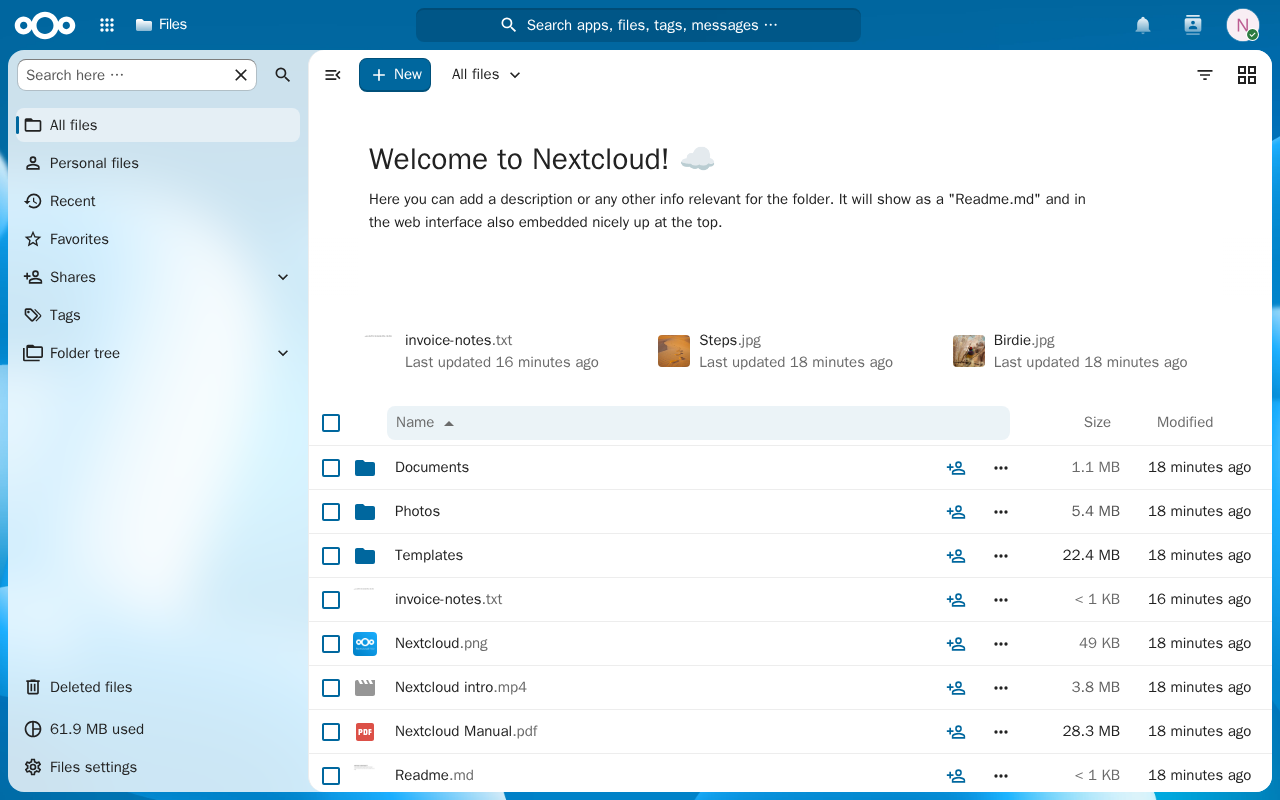
Task: Collapse the navigation with the toggle icon
Action: tap(333, 75)
